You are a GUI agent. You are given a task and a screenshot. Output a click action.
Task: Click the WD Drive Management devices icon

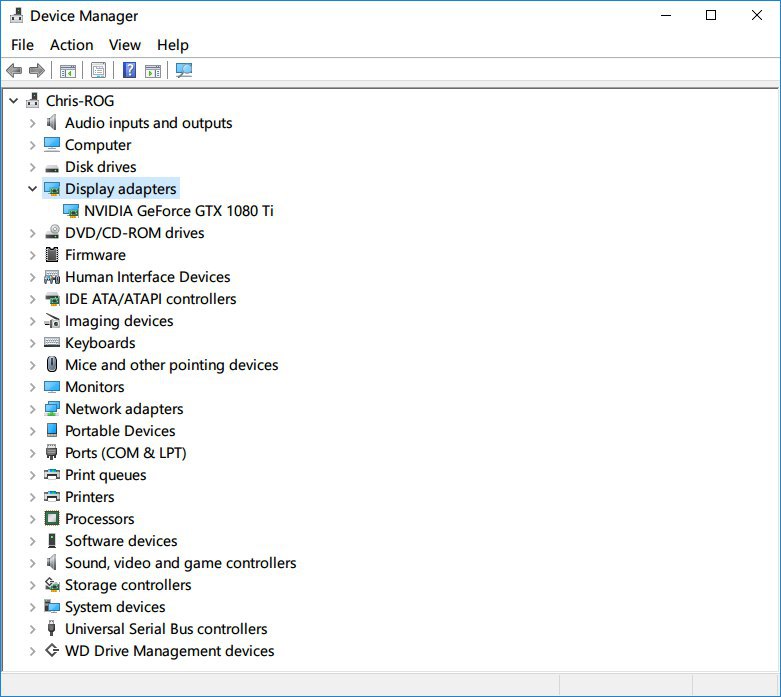pyautogui.click(x=52, y=650)
